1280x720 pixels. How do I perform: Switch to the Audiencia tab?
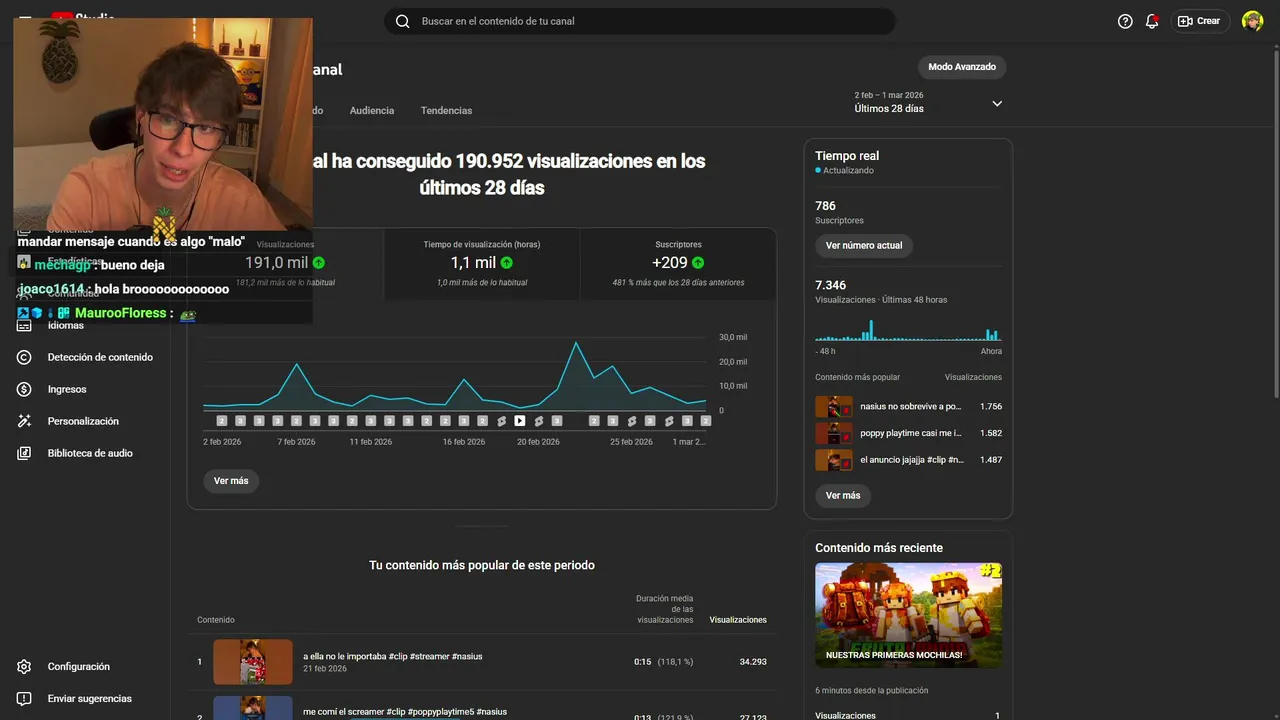pyautogui.click(x=372, y=110)
